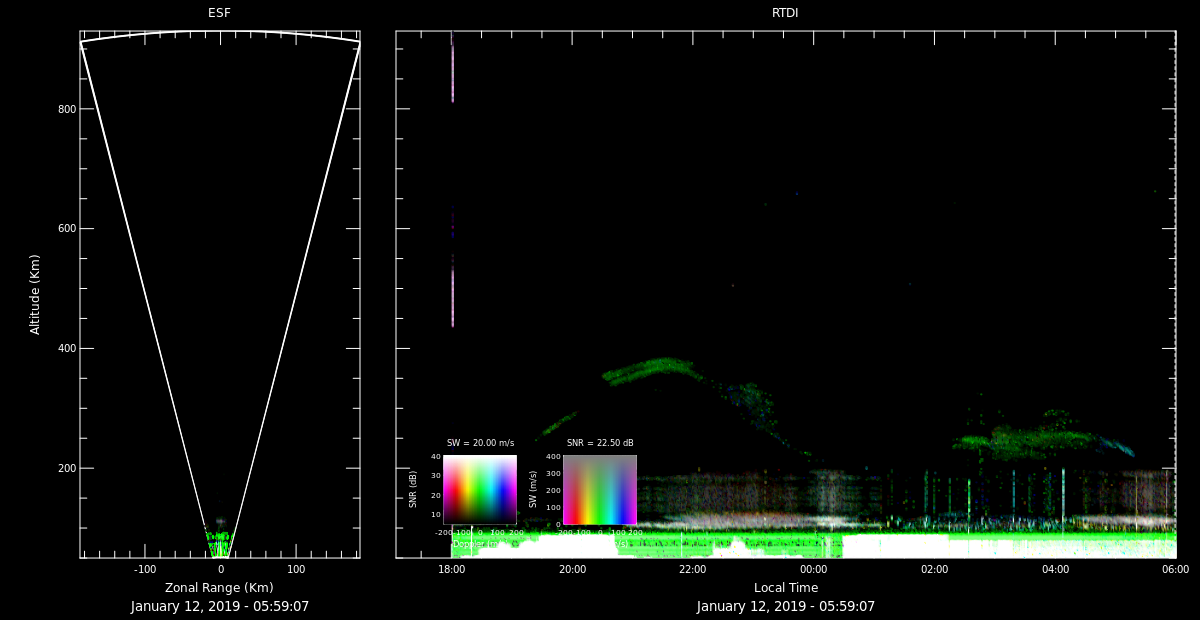The height and width of the screenshot is (620, 1200).
Task: Click the "ESF" plot title
Action: click(x=219, y=13)
